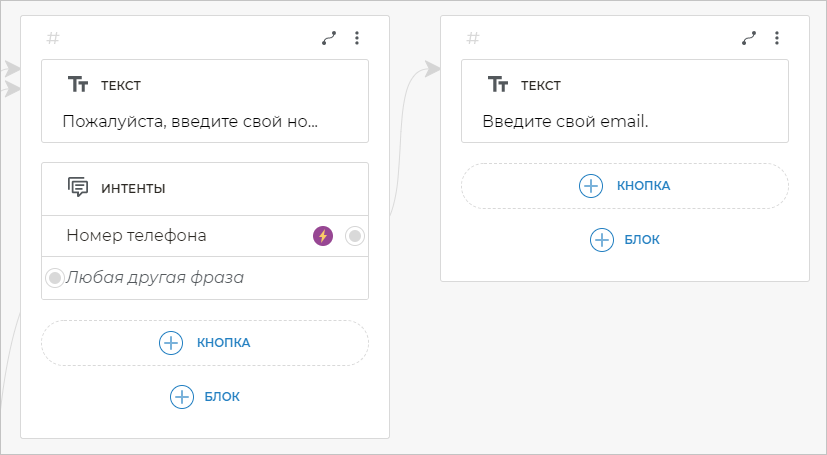Screen dimensions: 827x455
Task: Edit the text starting with Пожалуйста, введите
Action: [x=190, y=122]
